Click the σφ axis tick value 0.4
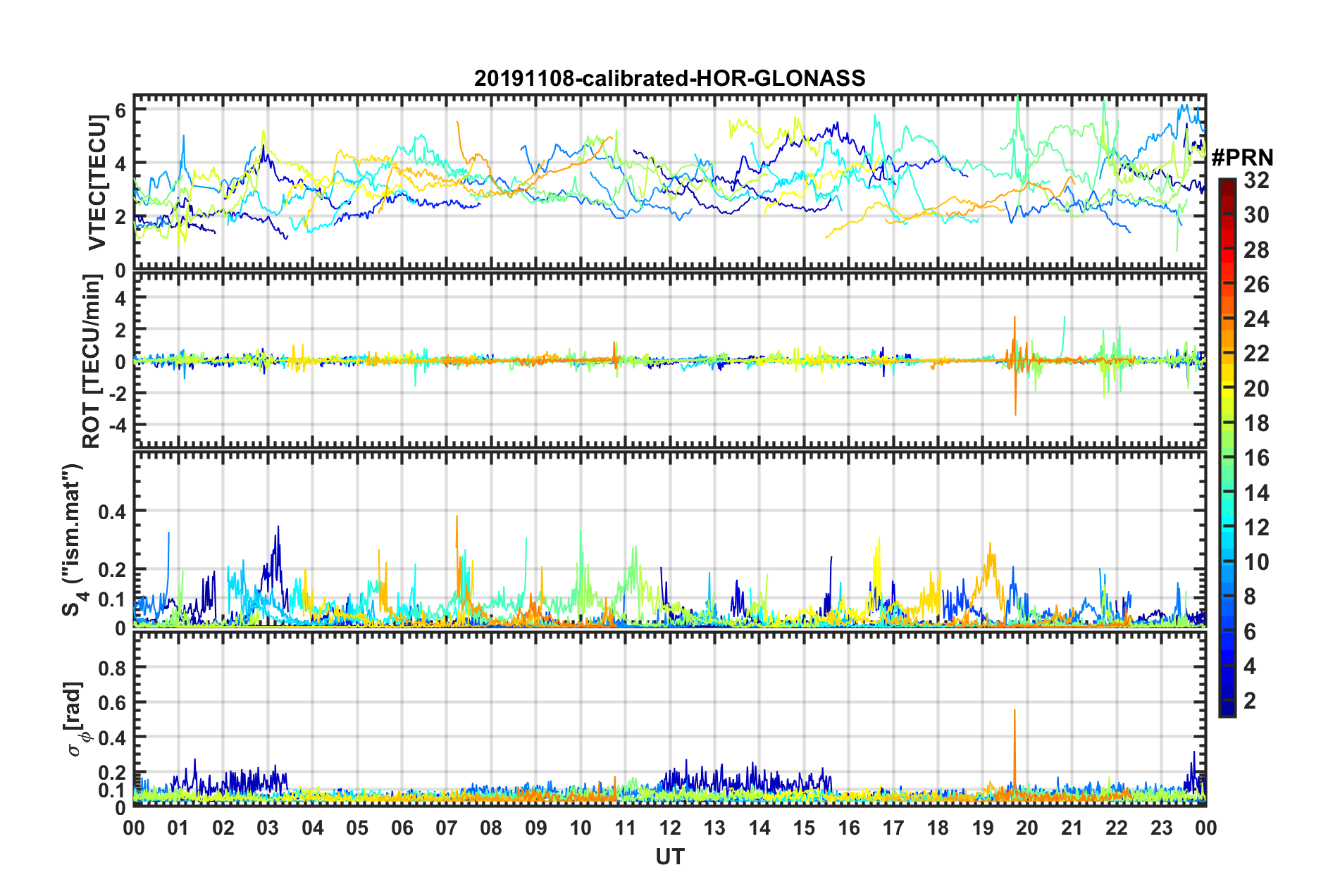1340x896 pixels. coord(112,738)
